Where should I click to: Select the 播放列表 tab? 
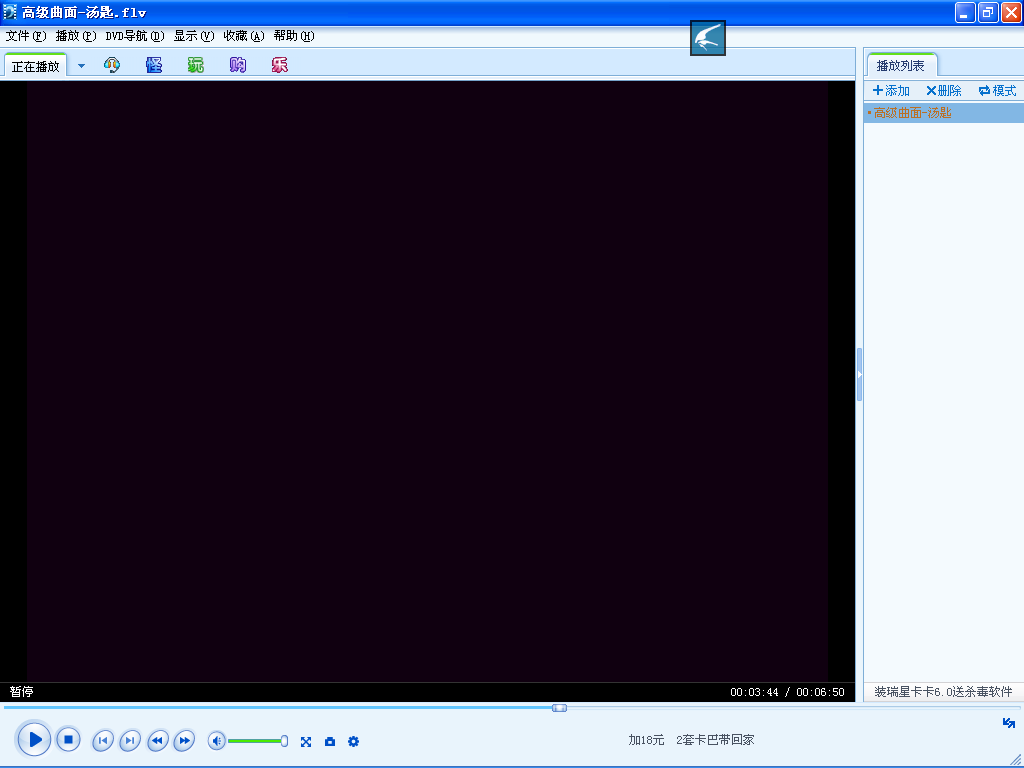(x=901, y=65)
